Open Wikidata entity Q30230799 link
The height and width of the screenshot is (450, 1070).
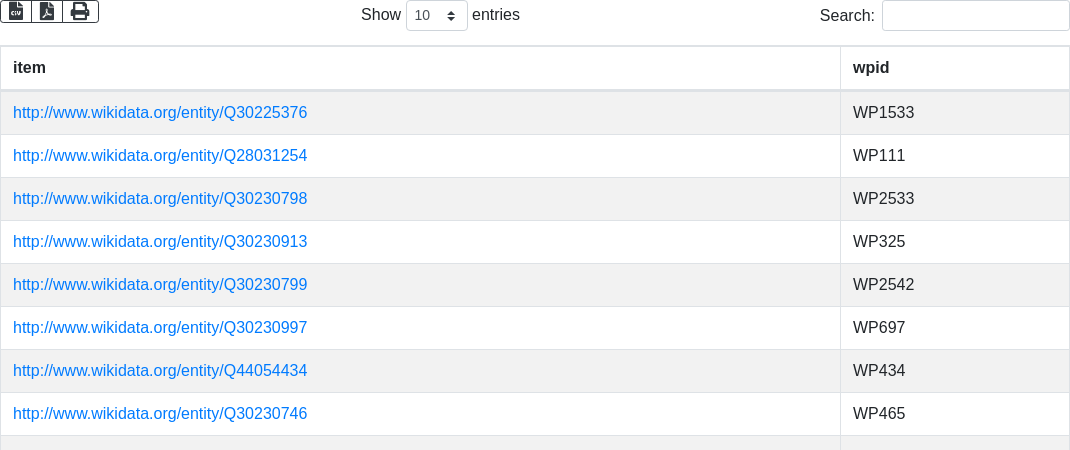[160, 285]
